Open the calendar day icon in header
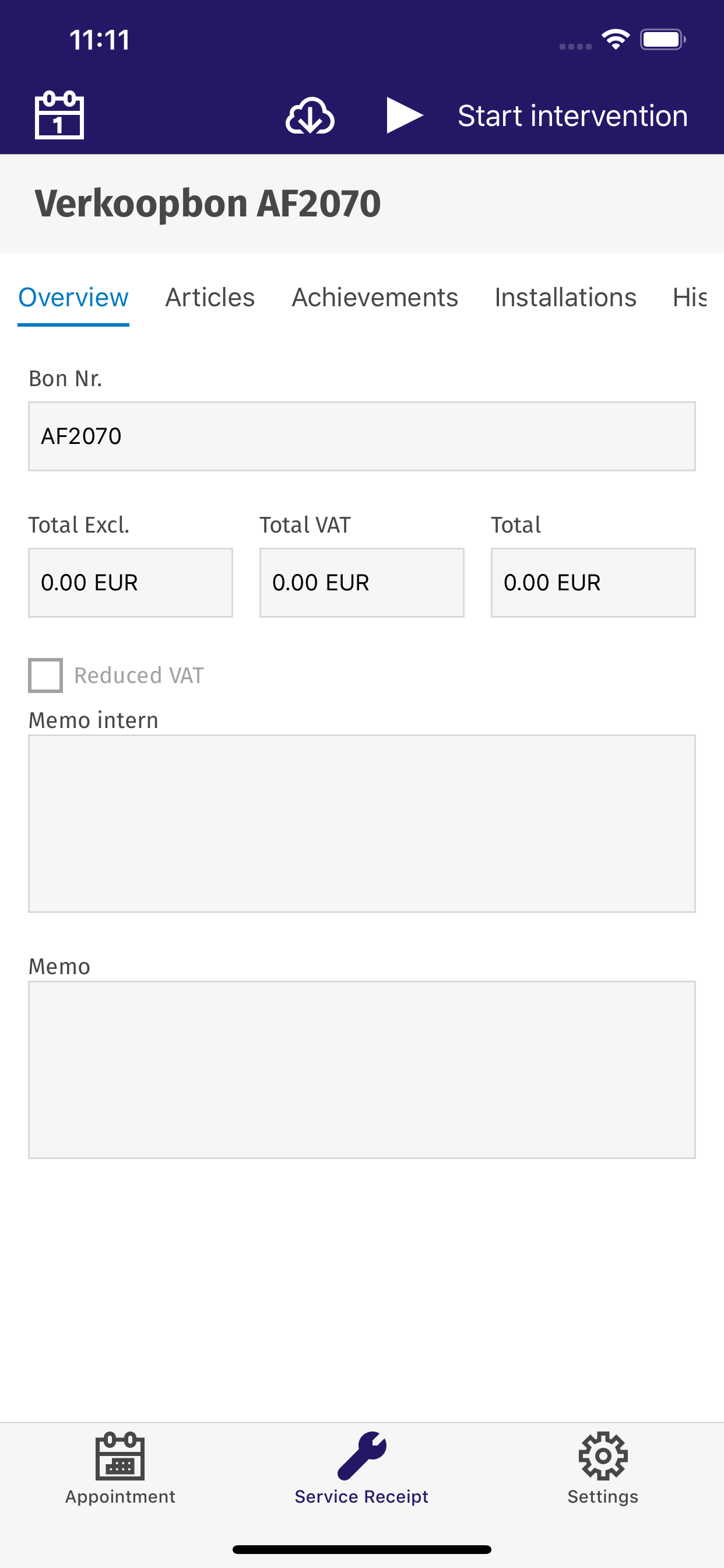This screenshot has height=1568, width=724. [x=59, y=115]
